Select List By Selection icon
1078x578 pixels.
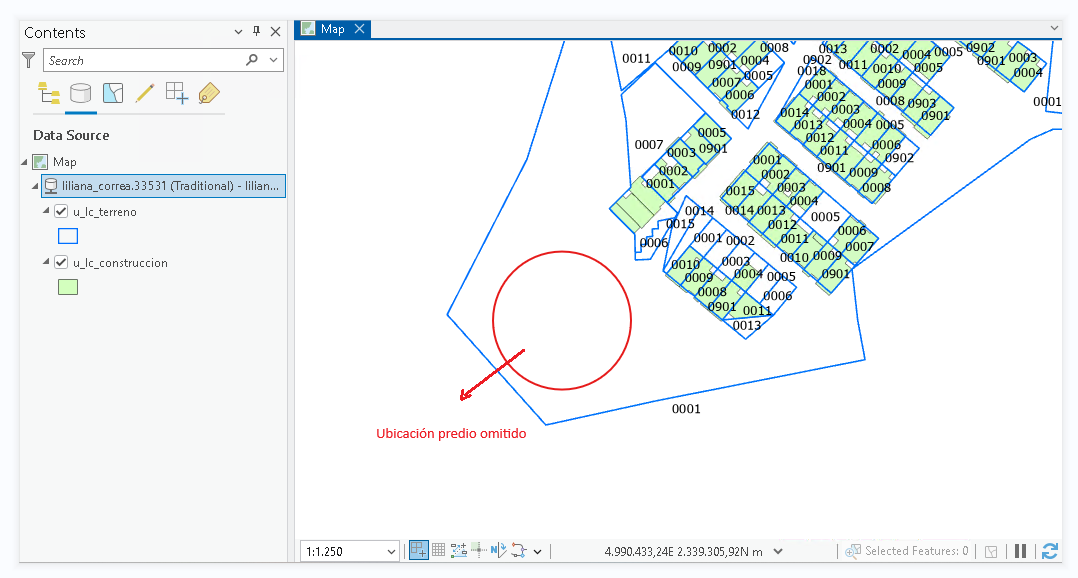[x=113, y=93]
